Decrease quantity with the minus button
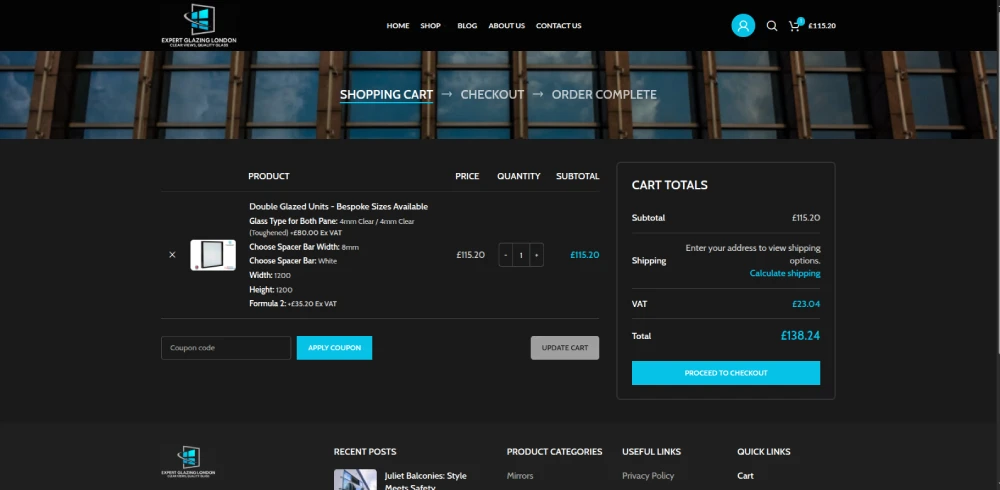The height and width of the screenshot is (490, 1000). [x=506, y=255]
